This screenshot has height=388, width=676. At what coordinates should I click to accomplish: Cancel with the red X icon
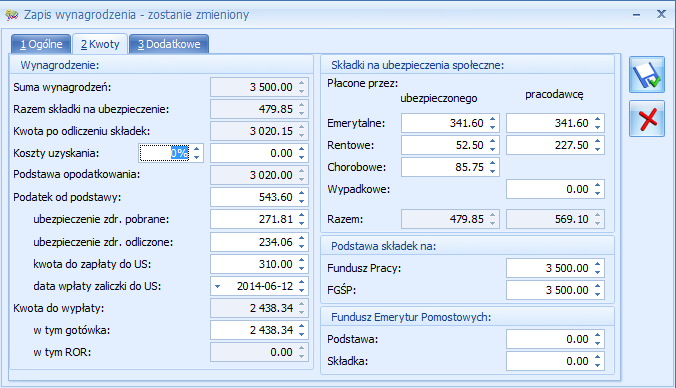[647, 119]
